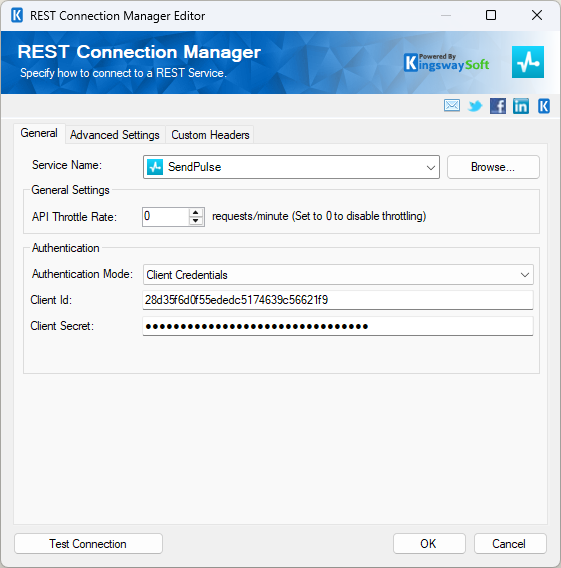Viewport: 561px width, 568px height.
Task: Click the email envelope icon
Action: [x=452, y=106]
